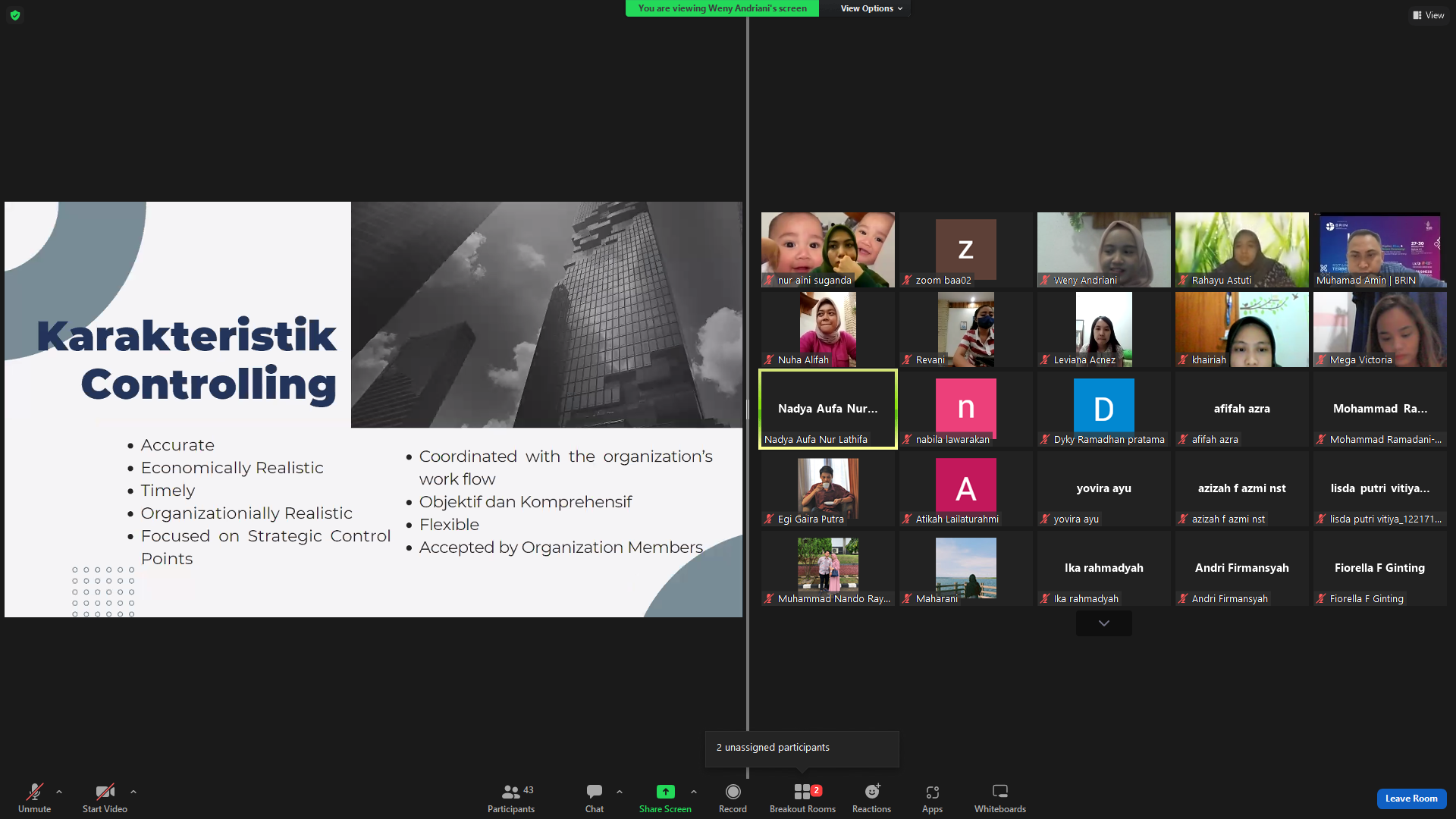Open video options arrow next to Start Video
1456x819 pixels.
(x=133, y=792)
